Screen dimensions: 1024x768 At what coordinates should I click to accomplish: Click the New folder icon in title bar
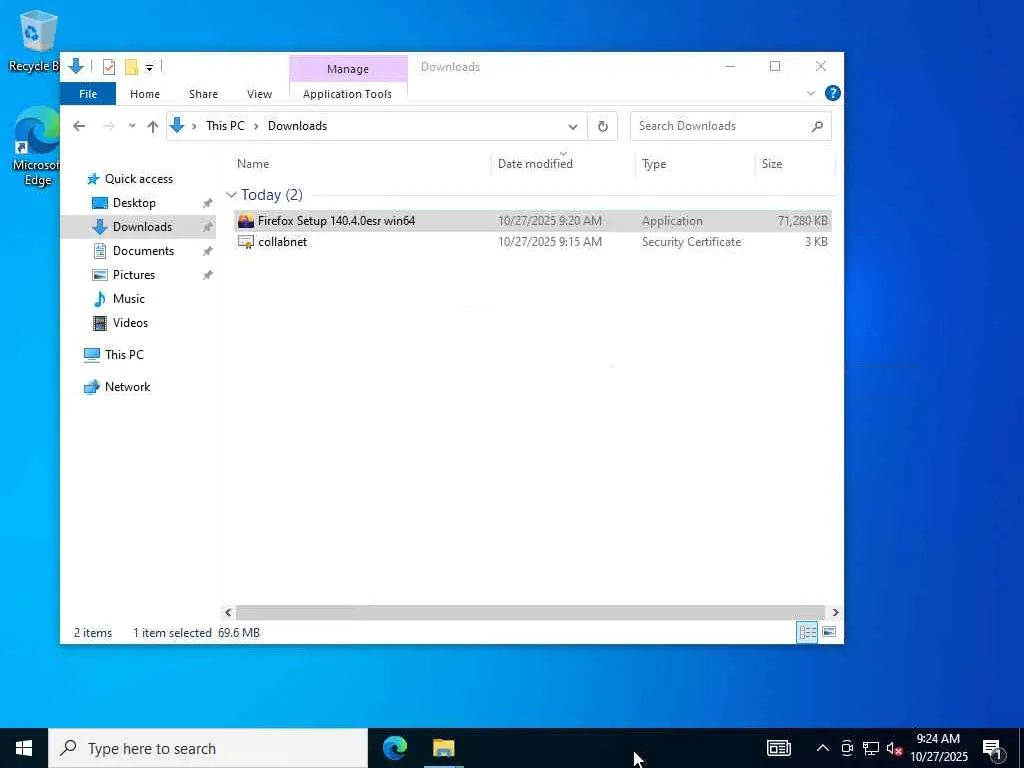(131, 67)
